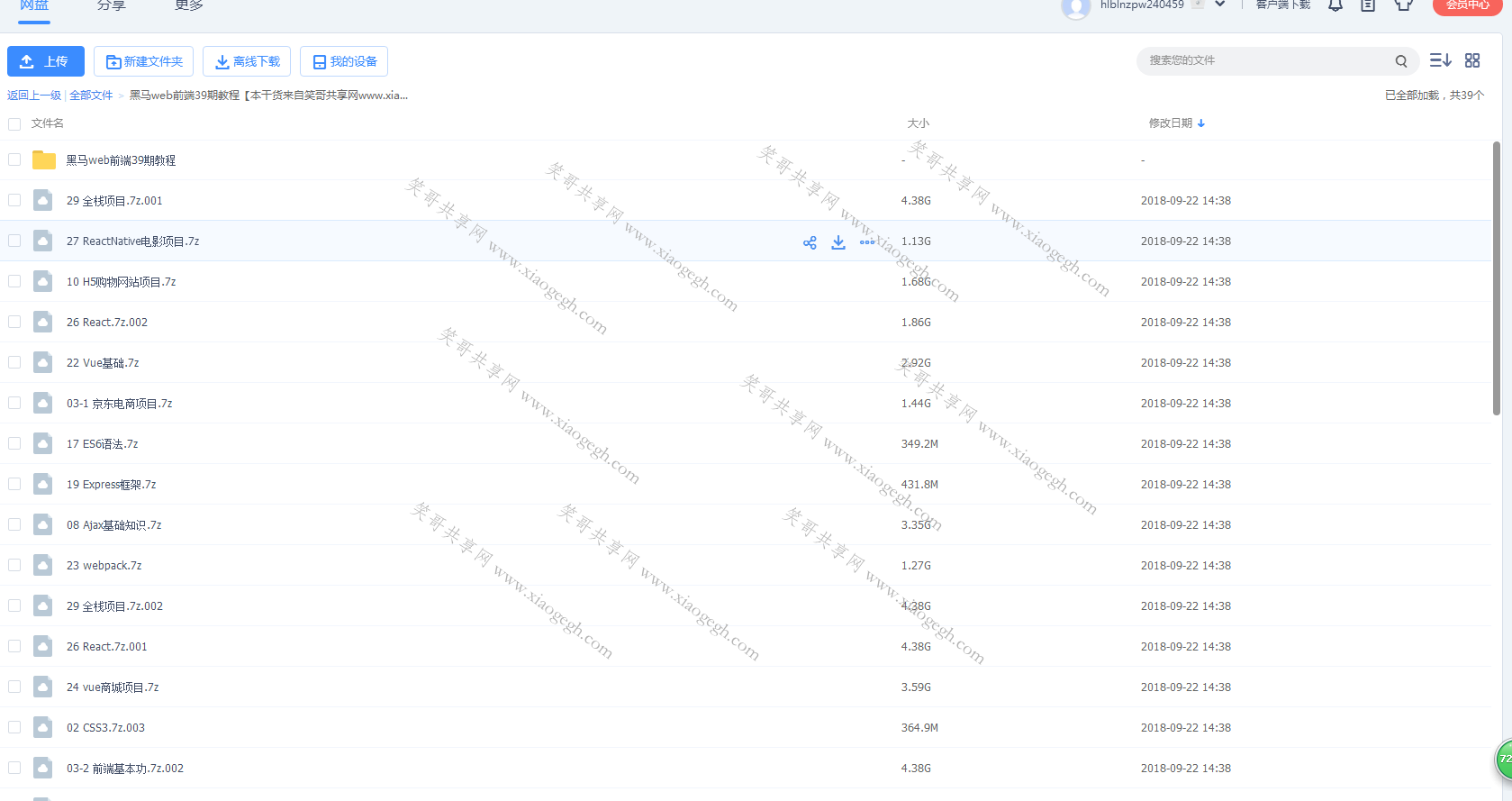The height and width of the screenshot is (801, 1512).
Task: Check the 29 全栈项目.7z.001 checkbox
Action: pos(14,200)
